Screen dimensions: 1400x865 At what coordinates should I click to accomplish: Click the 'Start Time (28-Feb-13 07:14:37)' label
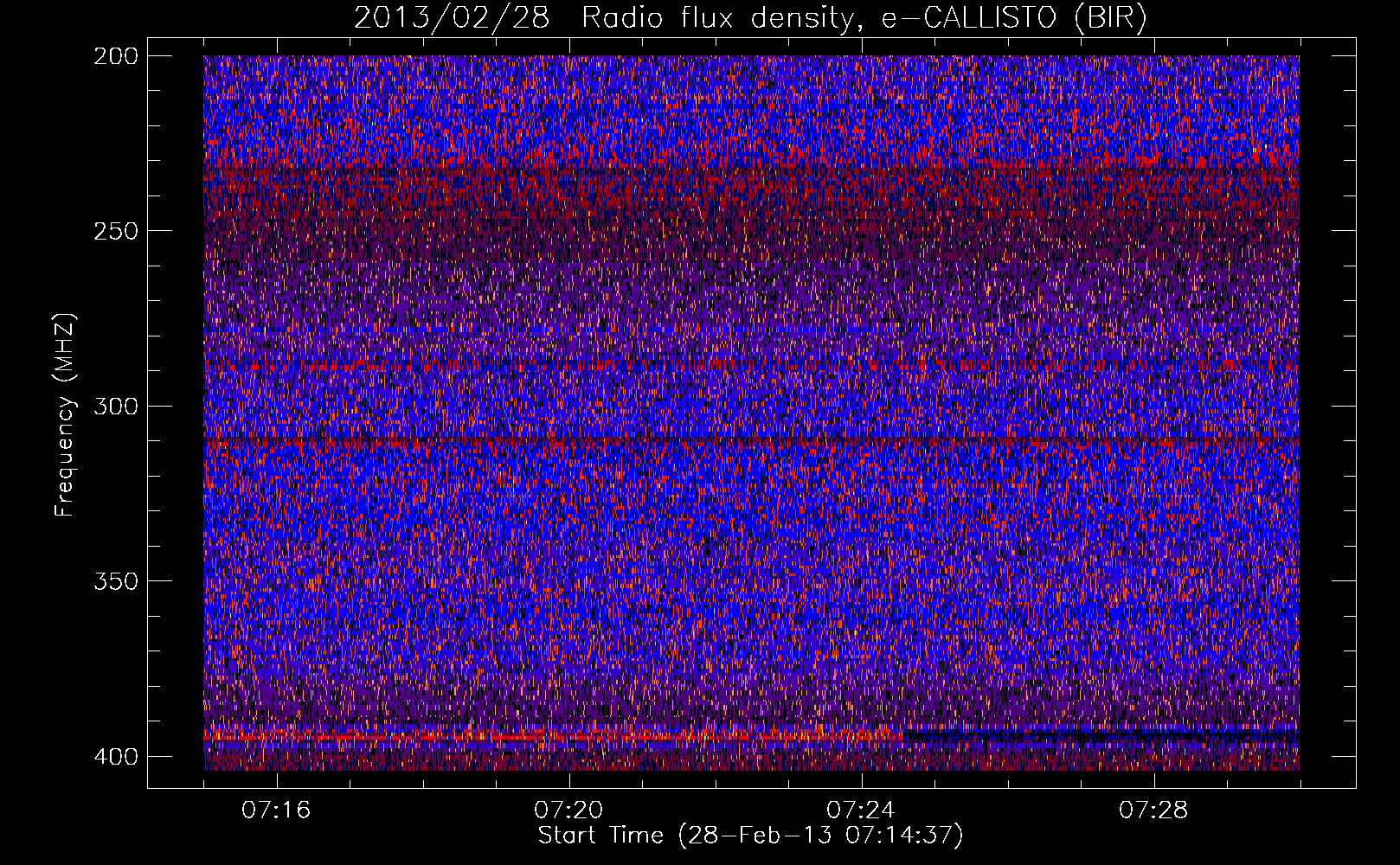750,836
